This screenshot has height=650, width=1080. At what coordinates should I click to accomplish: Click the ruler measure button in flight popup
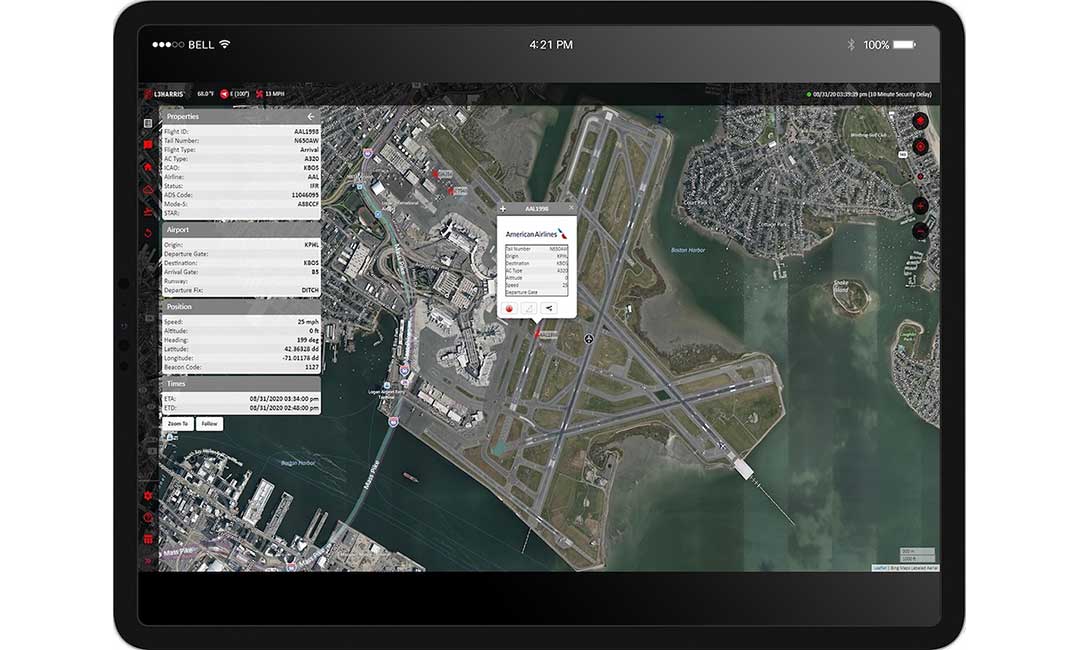[529, 308]
